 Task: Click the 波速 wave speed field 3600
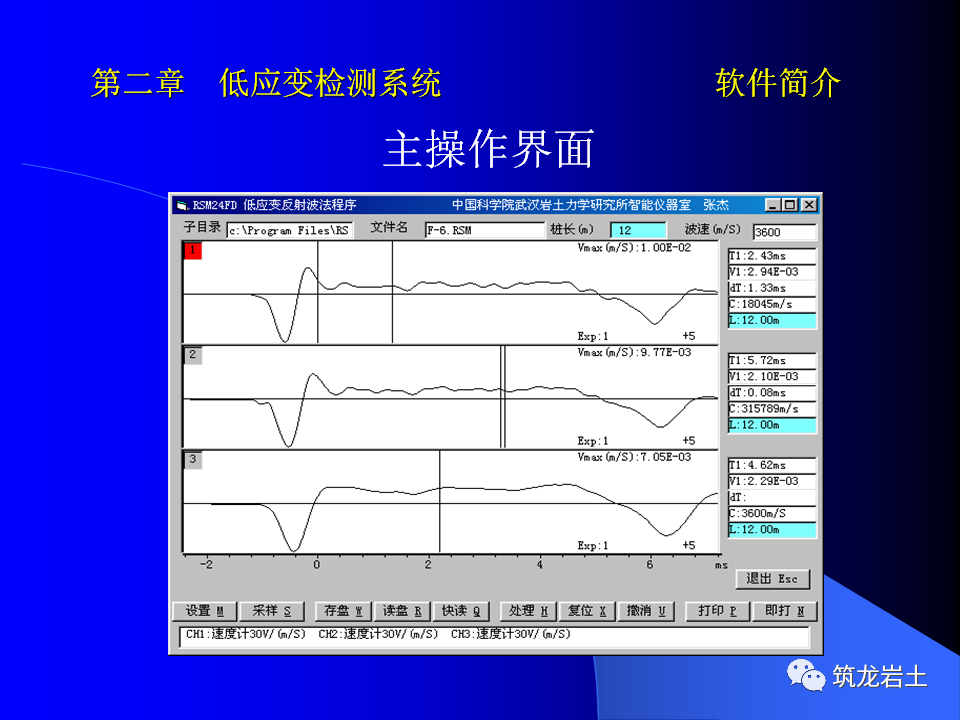click(x=784, y=232)
